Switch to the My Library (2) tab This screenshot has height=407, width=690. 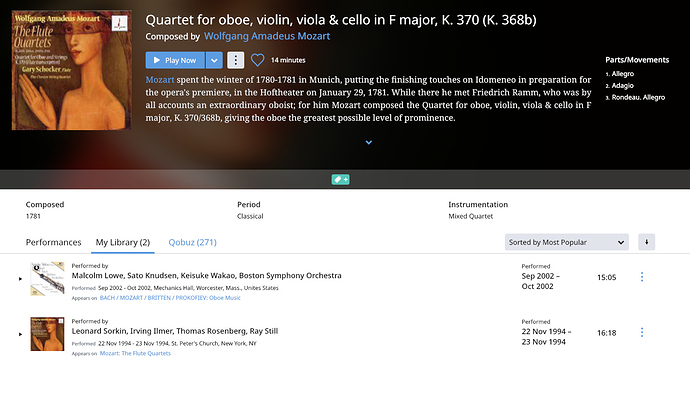pyautogui.click(x=123, y=242)
